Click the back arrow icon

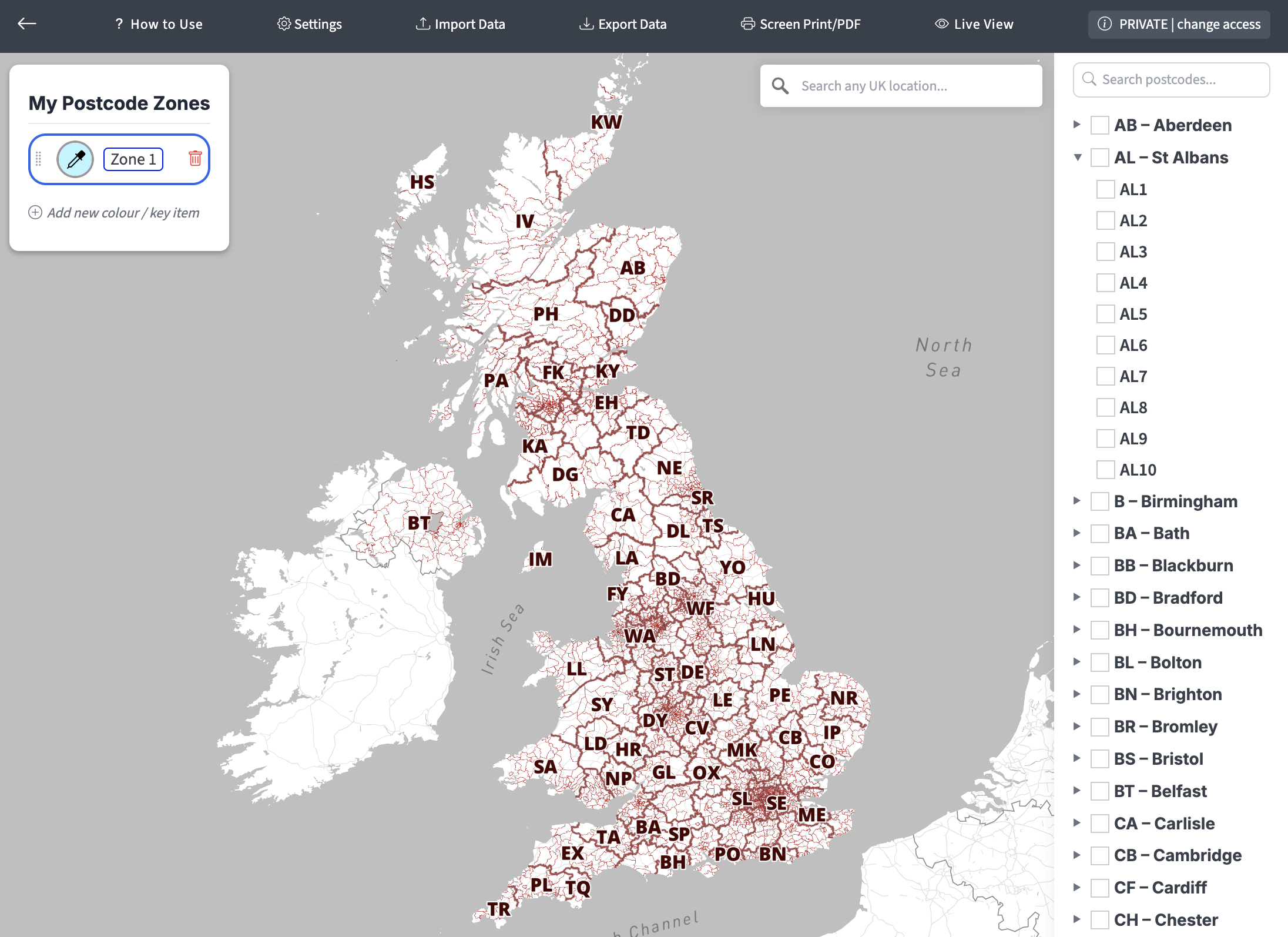click(x=27, y=24)
